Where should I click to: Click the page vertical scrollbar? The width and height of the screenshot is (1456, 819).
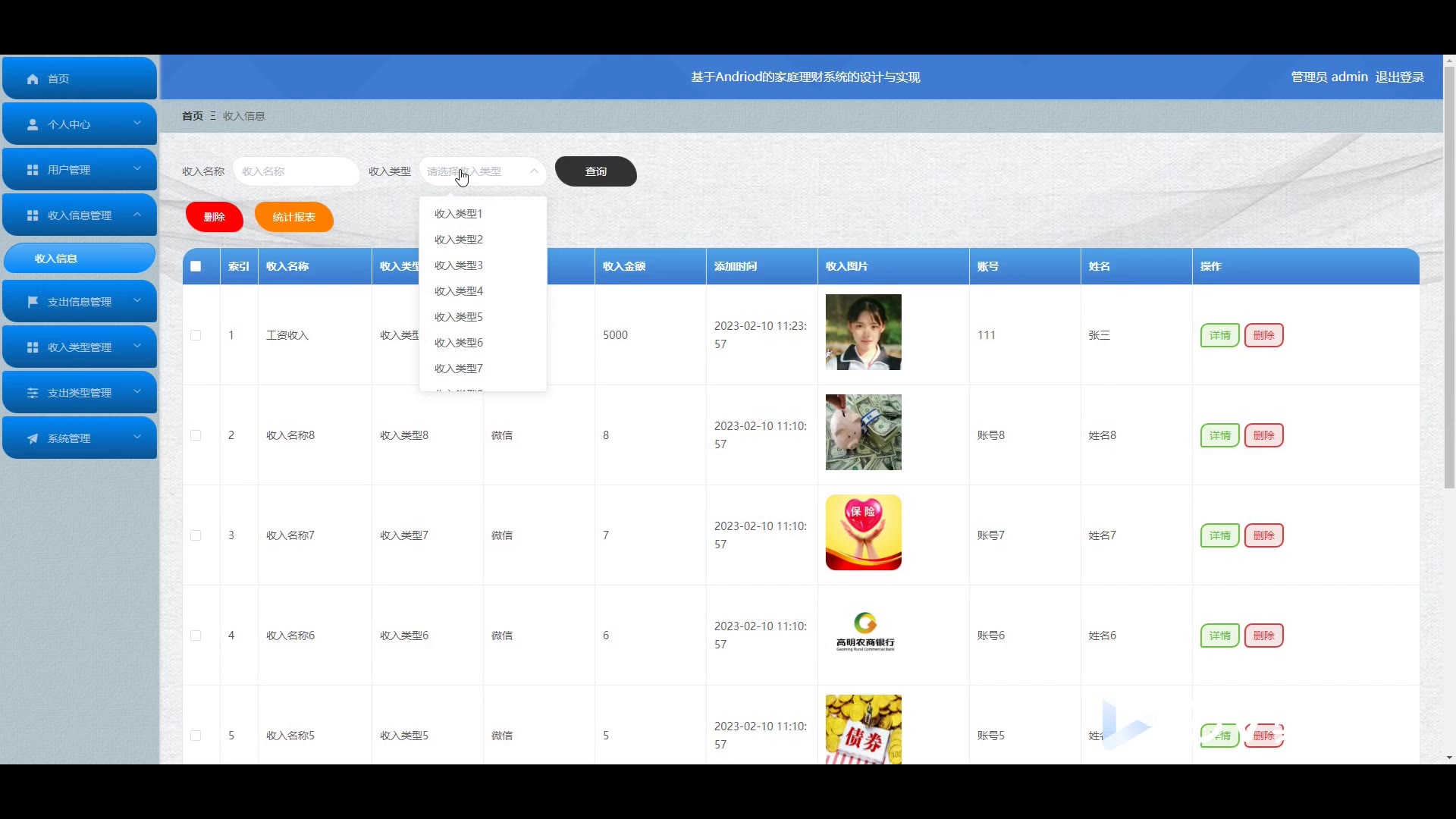(x=1449, y=278)
